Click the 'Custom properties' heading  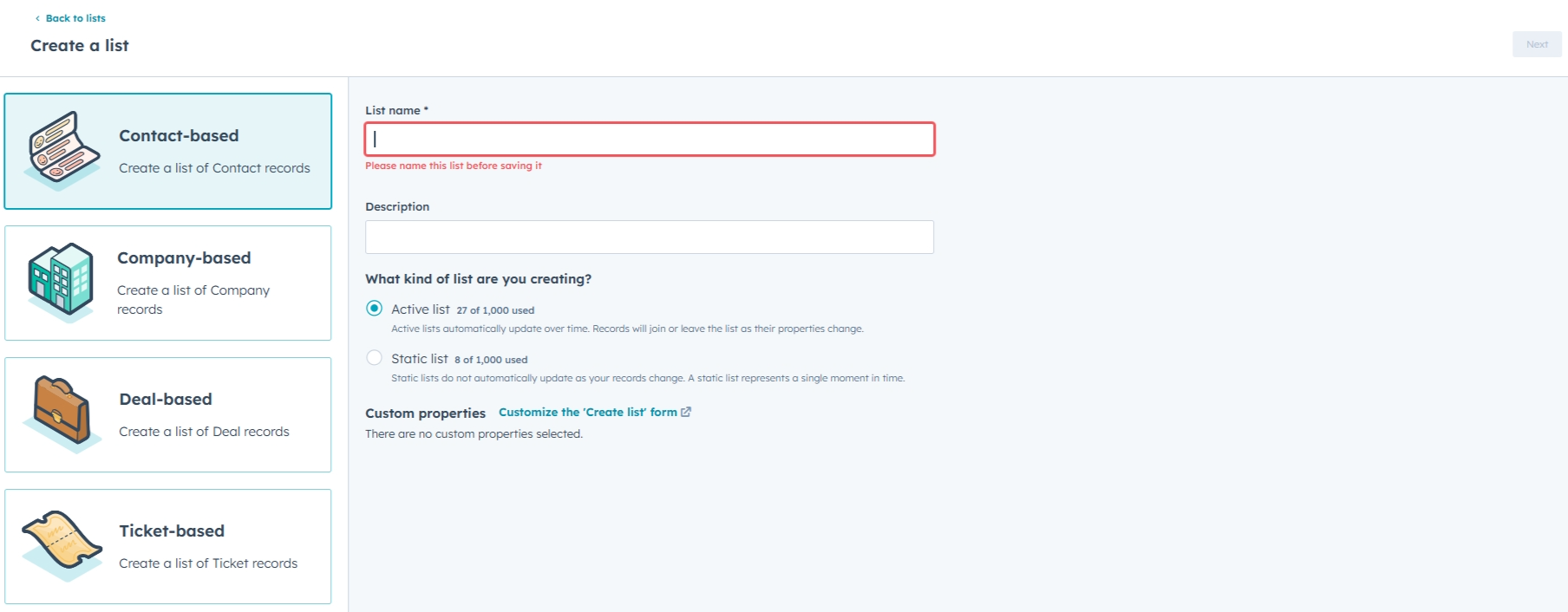425,413
